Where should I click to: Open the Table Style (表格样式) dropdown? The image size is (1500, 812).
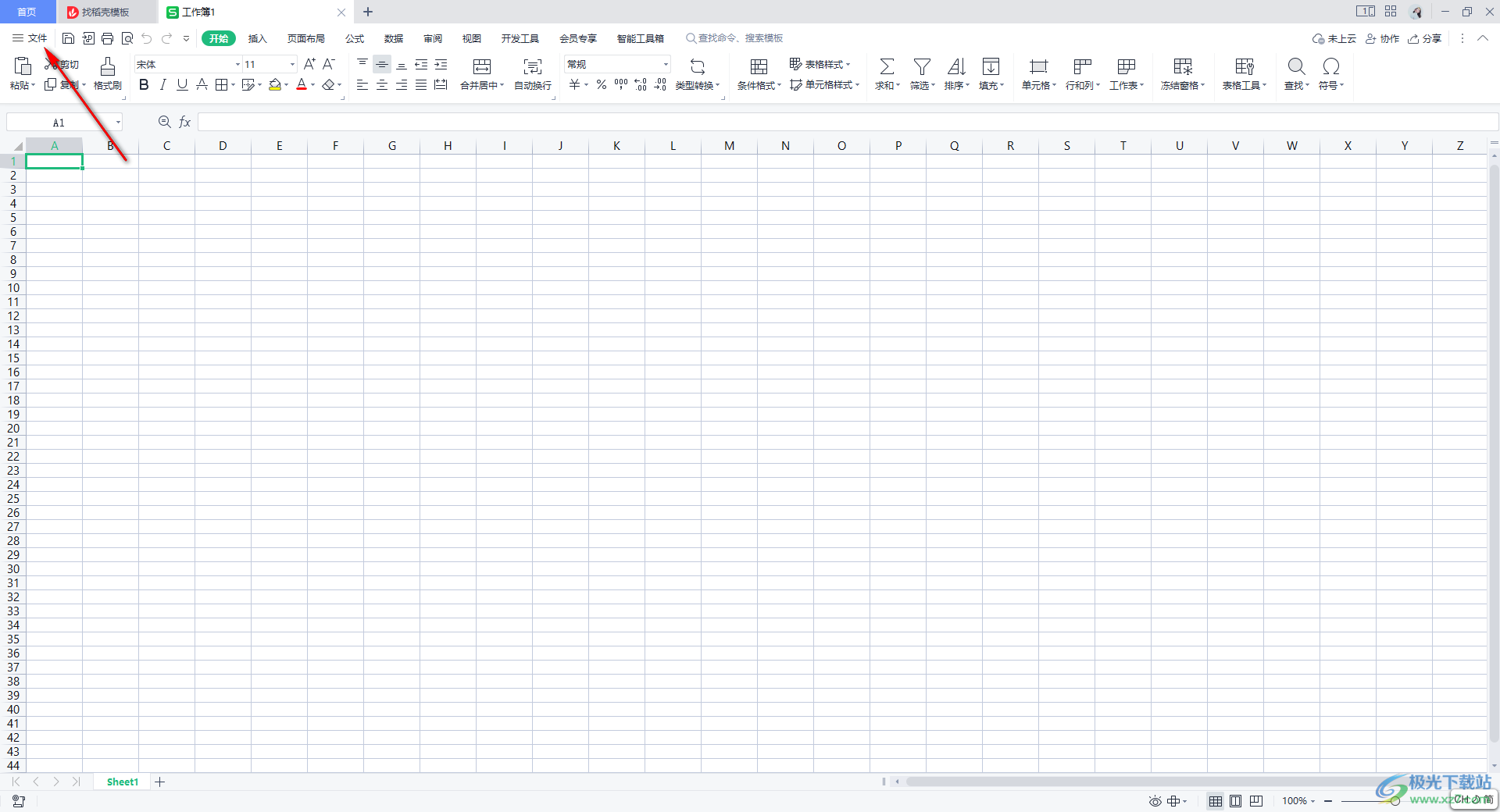click(x=820, y=64)
